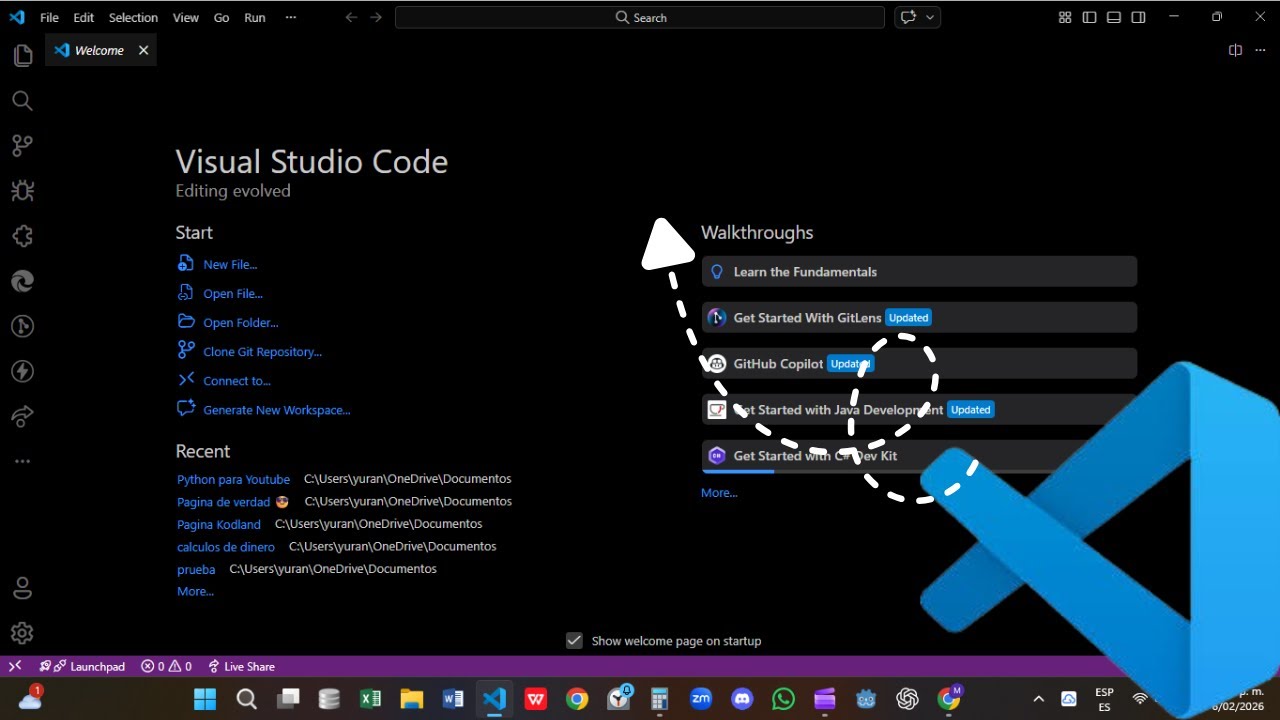Toggle Show welcome page on startup checkbox
The height and width of the screenshot is (720, 1280).
click(x=574, y=641)
